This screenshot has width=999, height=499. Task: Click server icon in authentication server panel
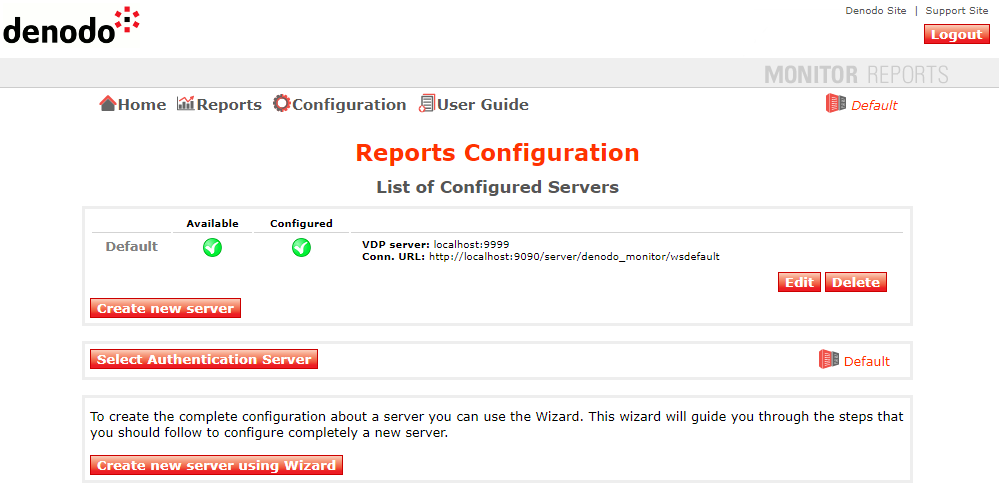pos(829,359)
